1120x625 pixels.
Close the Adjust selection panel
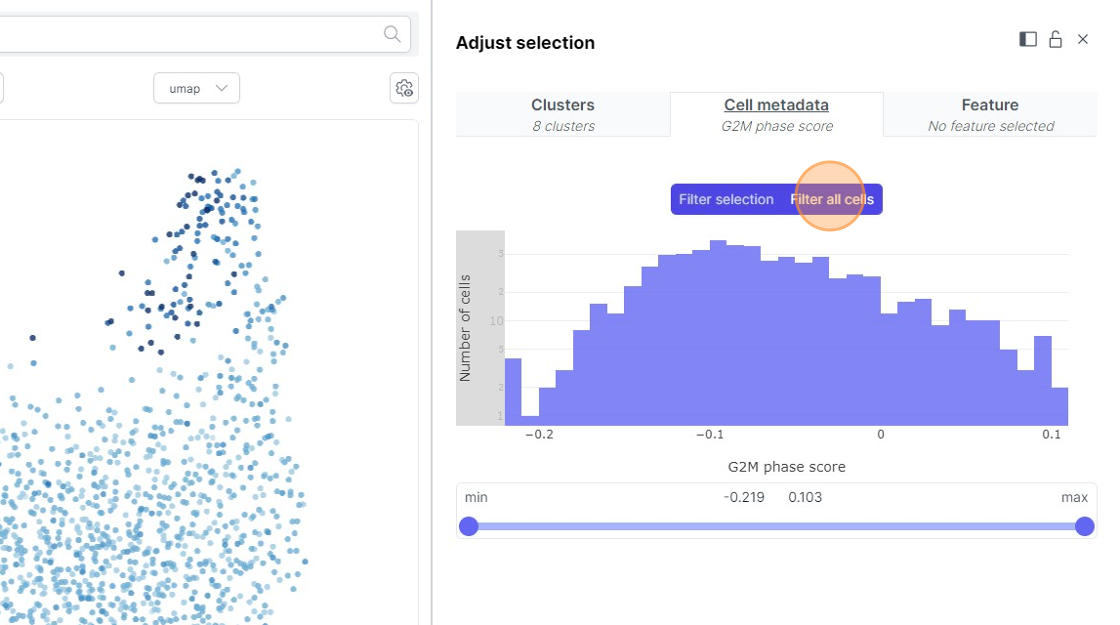click(1082, 39)
